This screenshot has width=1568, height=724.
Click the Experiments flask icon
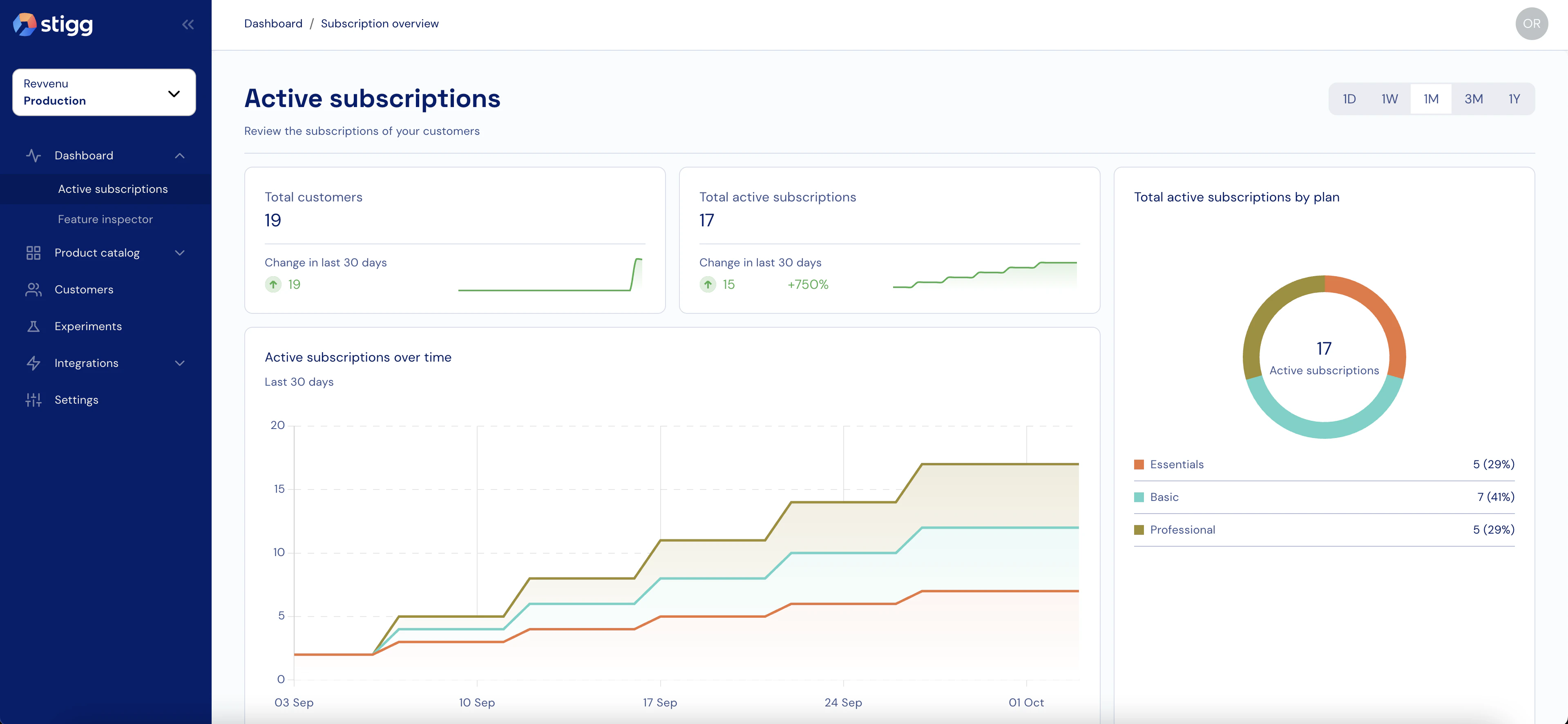click(x=34, y=326)
